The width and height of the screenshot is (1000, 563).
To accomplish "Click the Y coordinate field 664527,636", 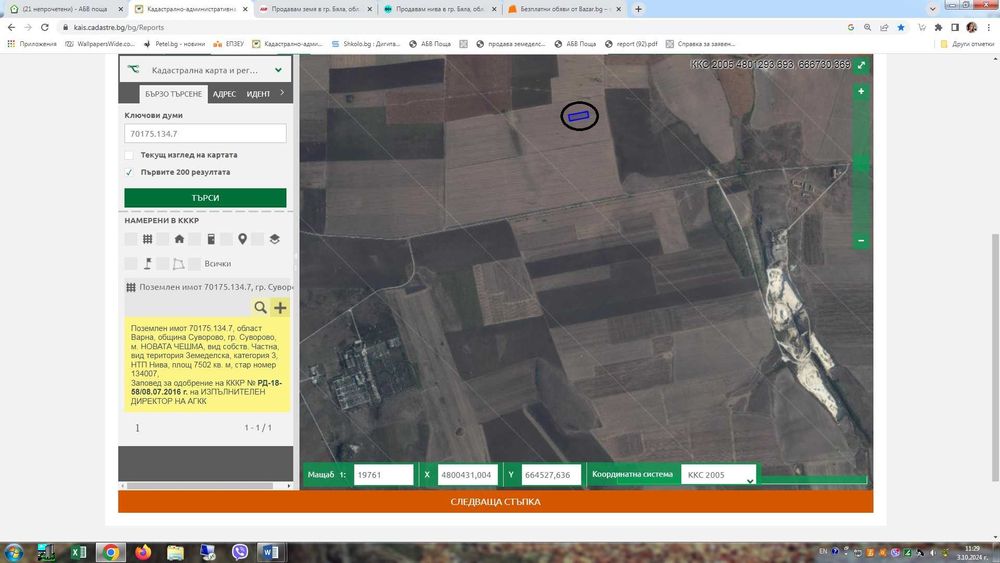I will coord(551,475).
